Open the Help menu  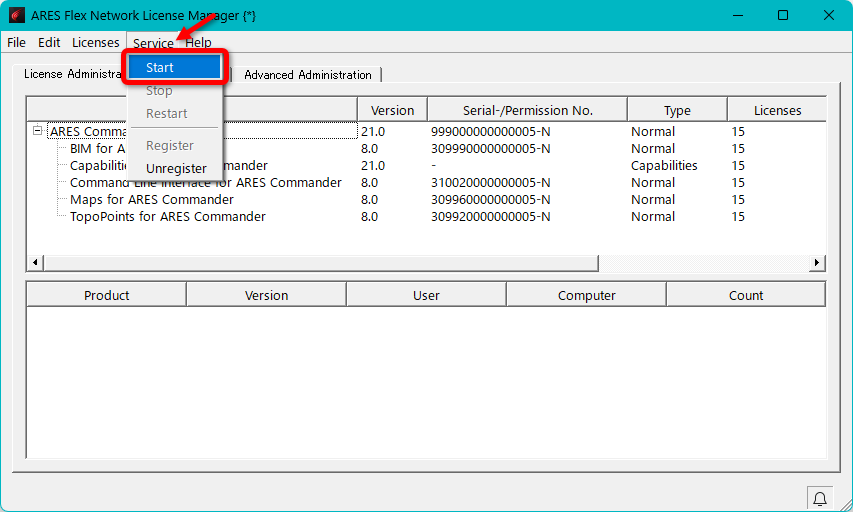pyautogui.click(x=199, y=42)
